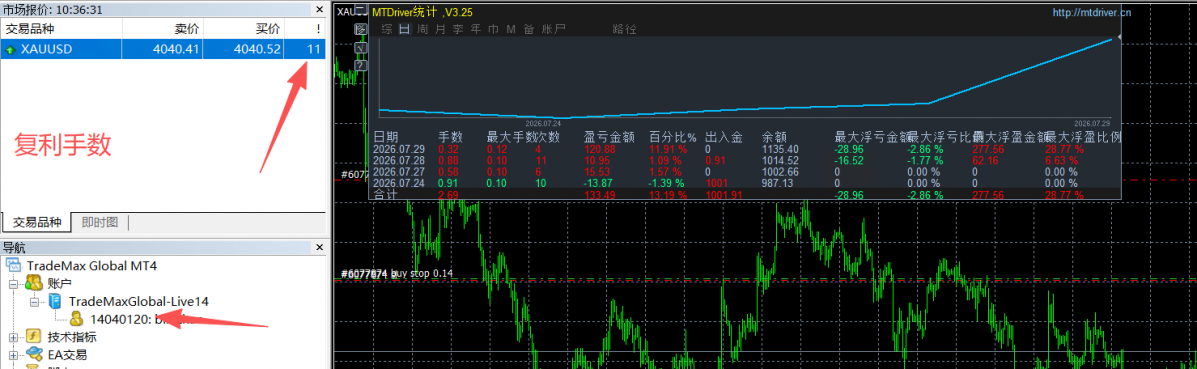Click the ! spread column header
The image size is (1197, 369).
pos(318,29)
